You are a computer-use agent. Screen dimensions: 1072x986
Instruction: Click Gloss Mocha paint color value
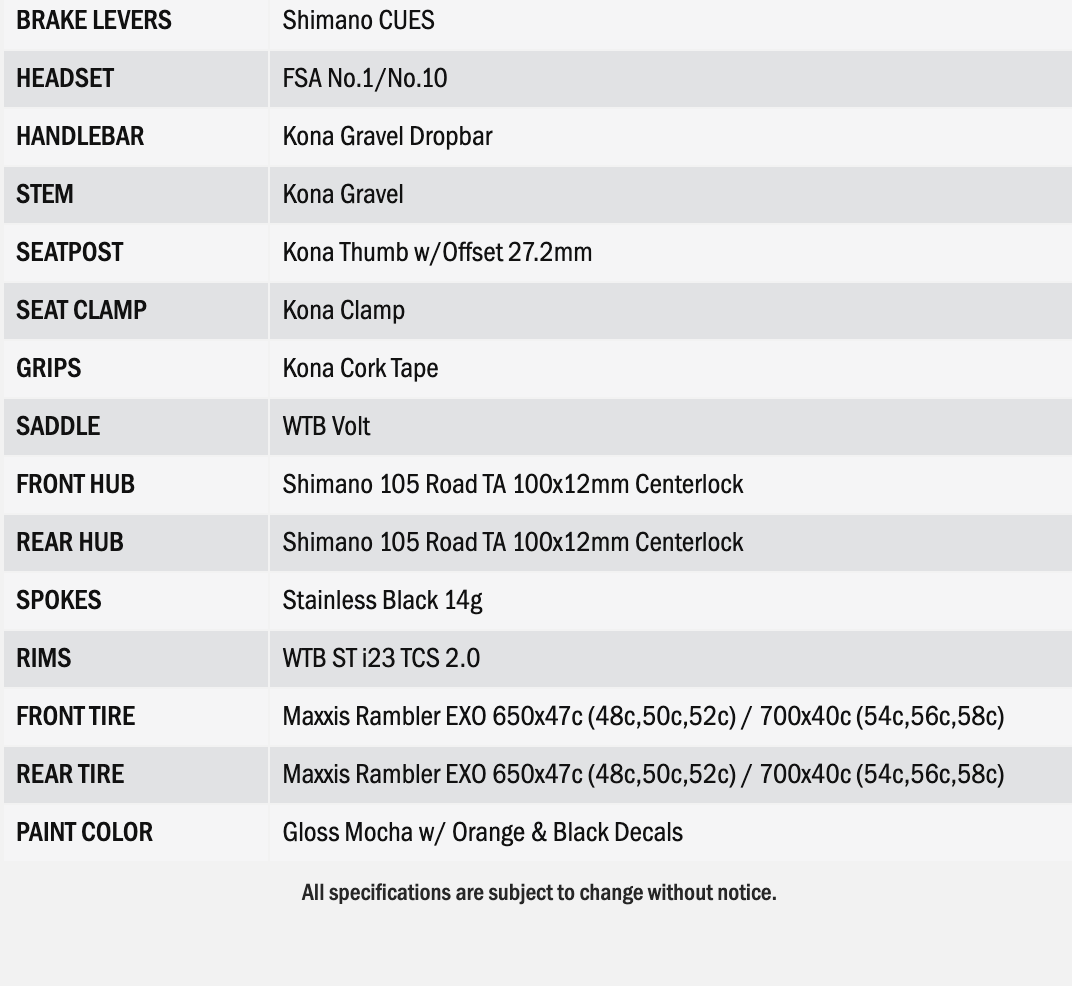click(x=482, y=833)
